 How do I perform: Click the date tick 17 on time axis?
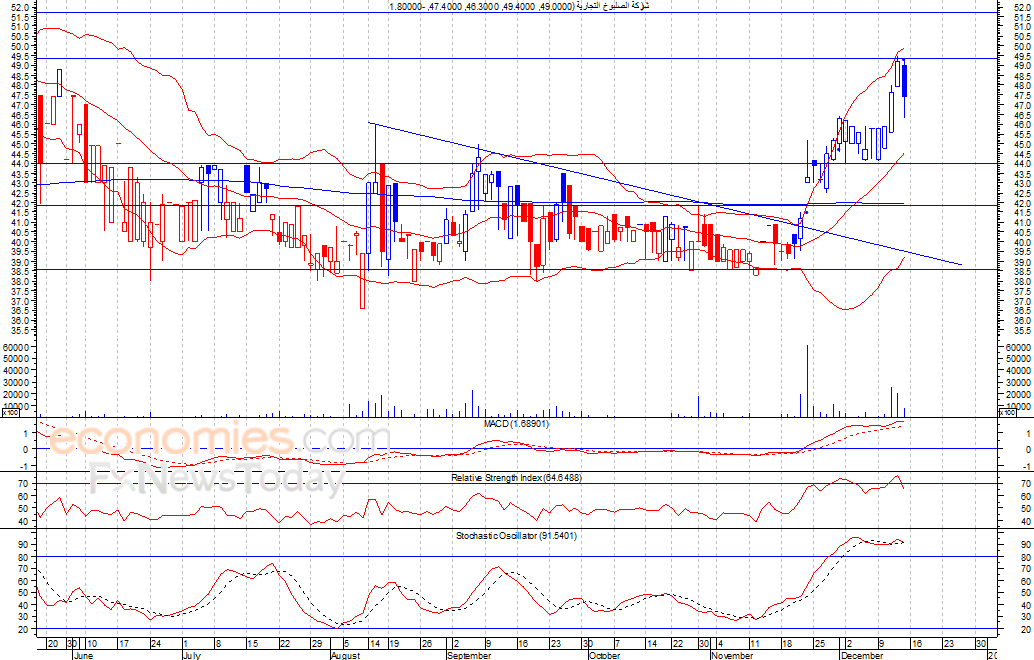[123, 644]
